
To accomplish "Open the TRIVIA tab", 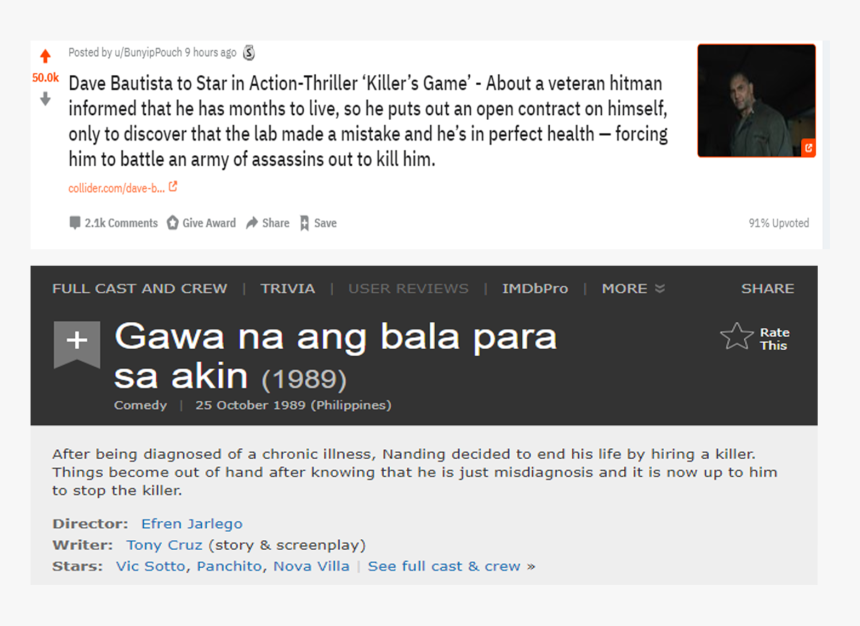I will (x=287, y=289).
